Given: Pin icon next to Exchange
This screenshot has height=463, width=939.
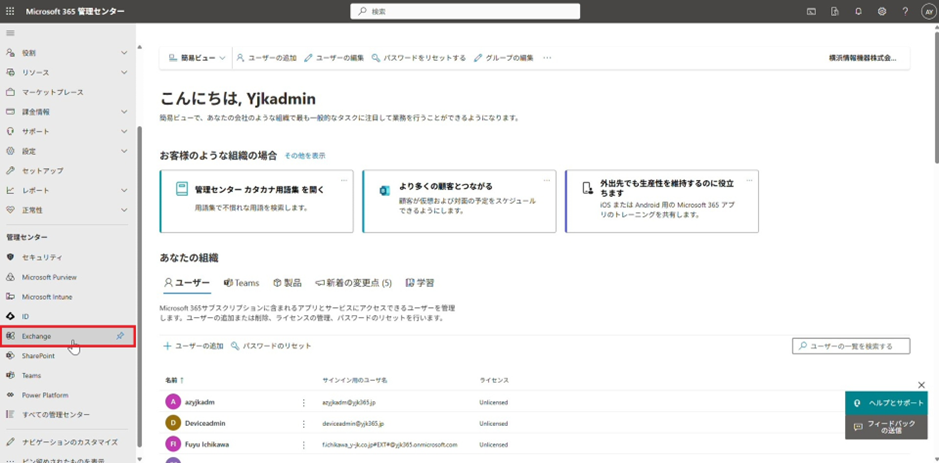Looking at the screenshot, I should pyautogui.click(x=120, y=336).
